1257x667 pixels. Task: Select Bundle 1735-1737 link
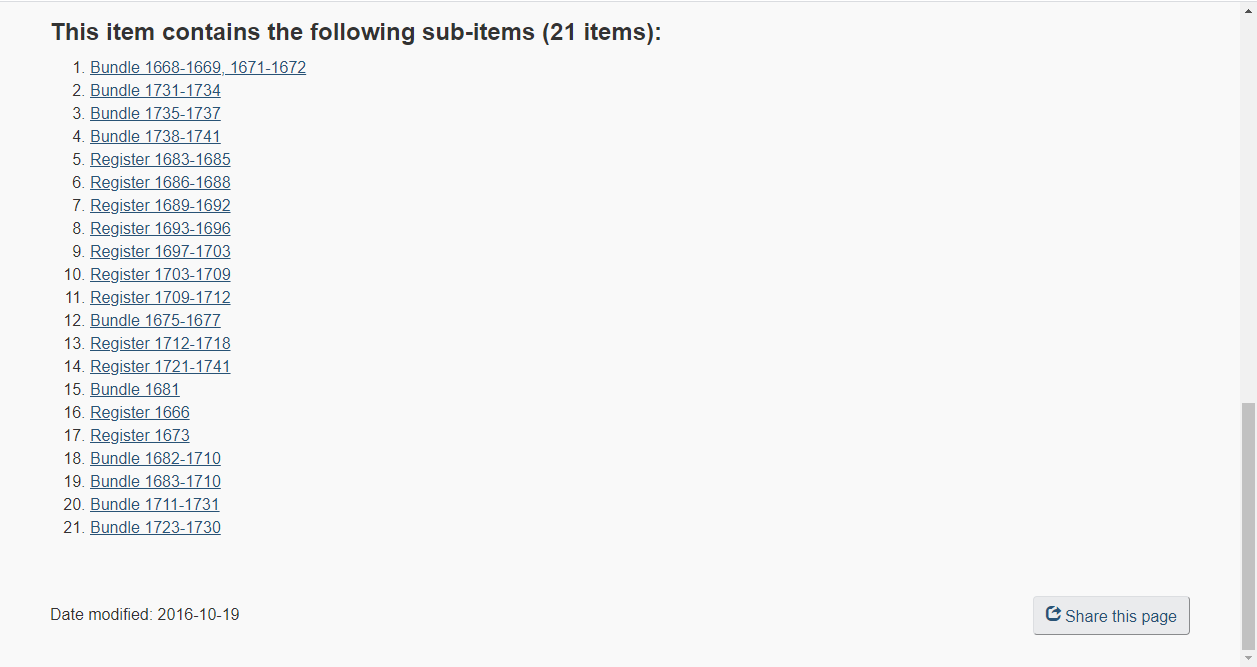[155, 114]
